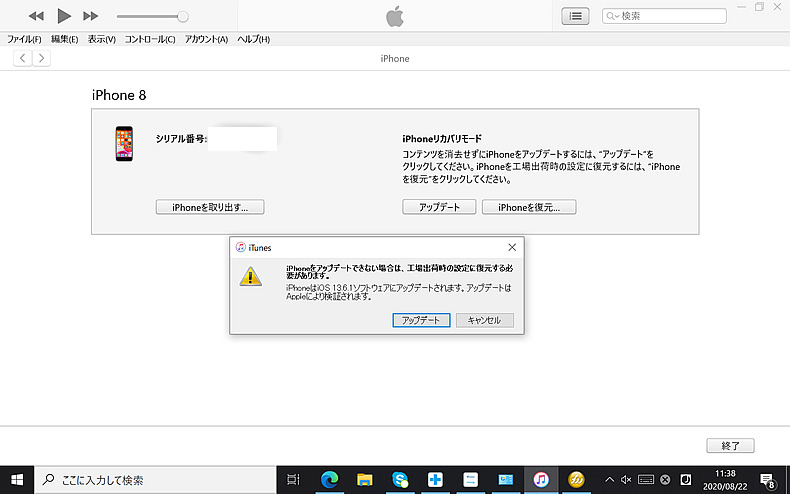Click the 終了 button

coord(730,446)
